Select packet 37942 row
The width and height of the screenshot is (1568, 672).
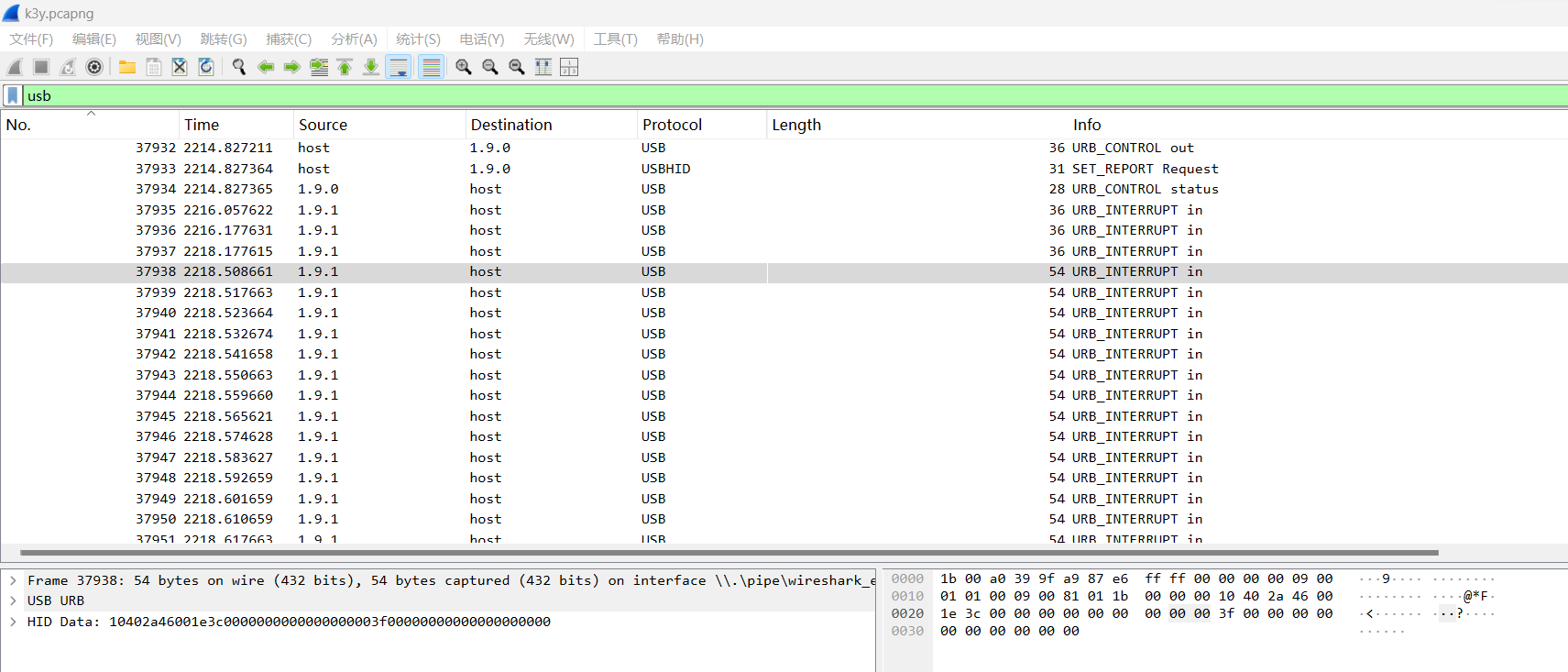point(784,354)
